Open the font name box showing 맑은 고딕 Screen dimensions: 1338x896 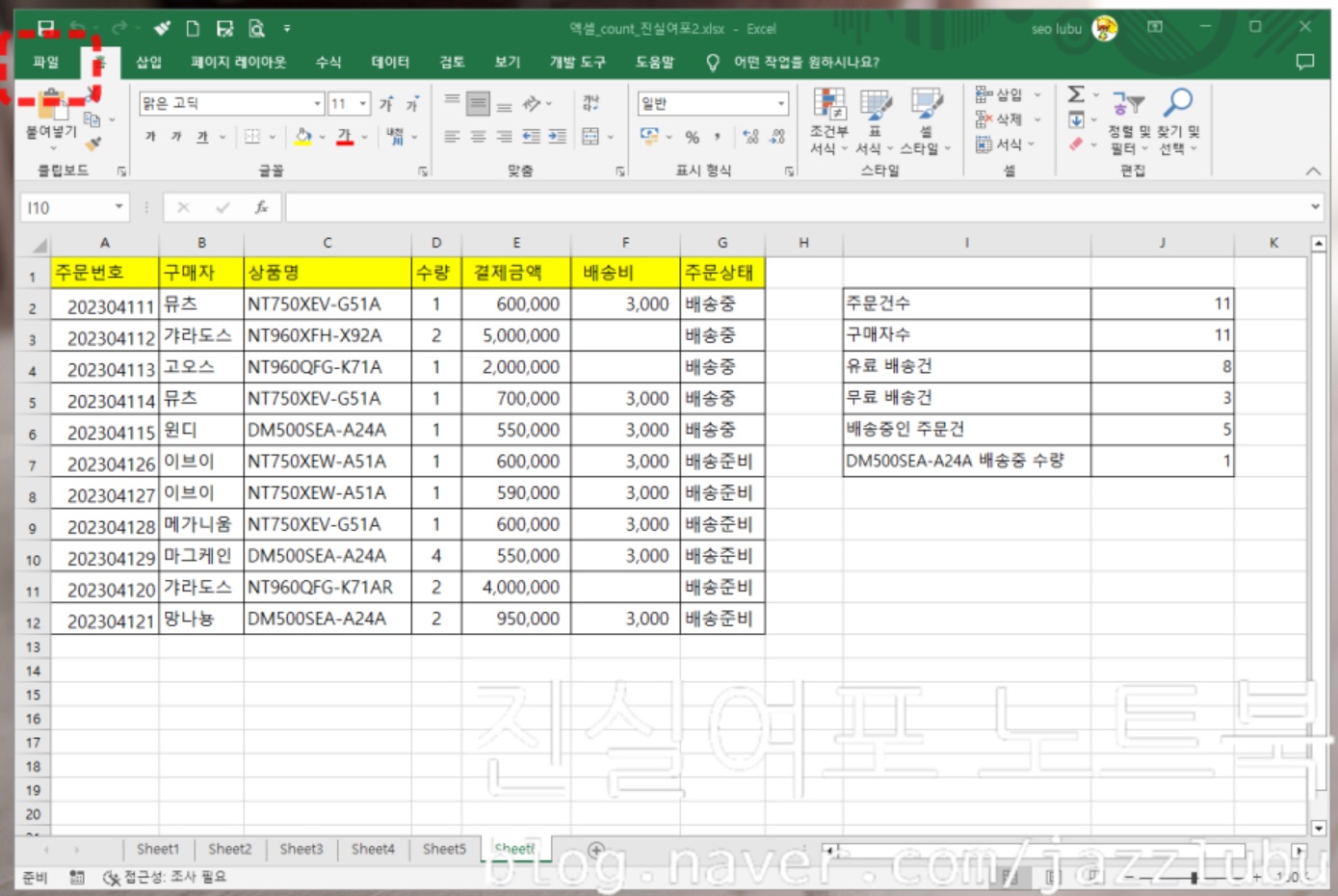click(x=231, y=103)
